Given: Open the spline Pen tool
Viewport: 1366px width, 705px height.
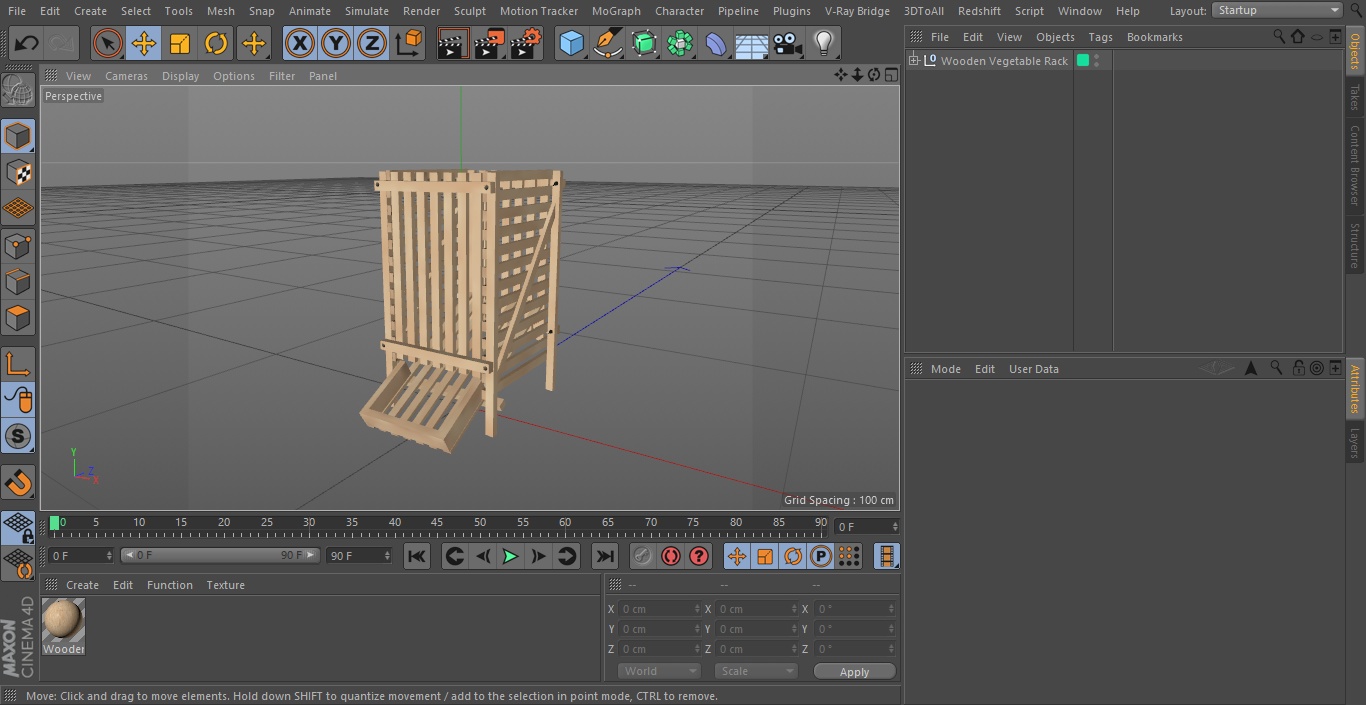Looking at the screenshot, I should click(608, 44).
